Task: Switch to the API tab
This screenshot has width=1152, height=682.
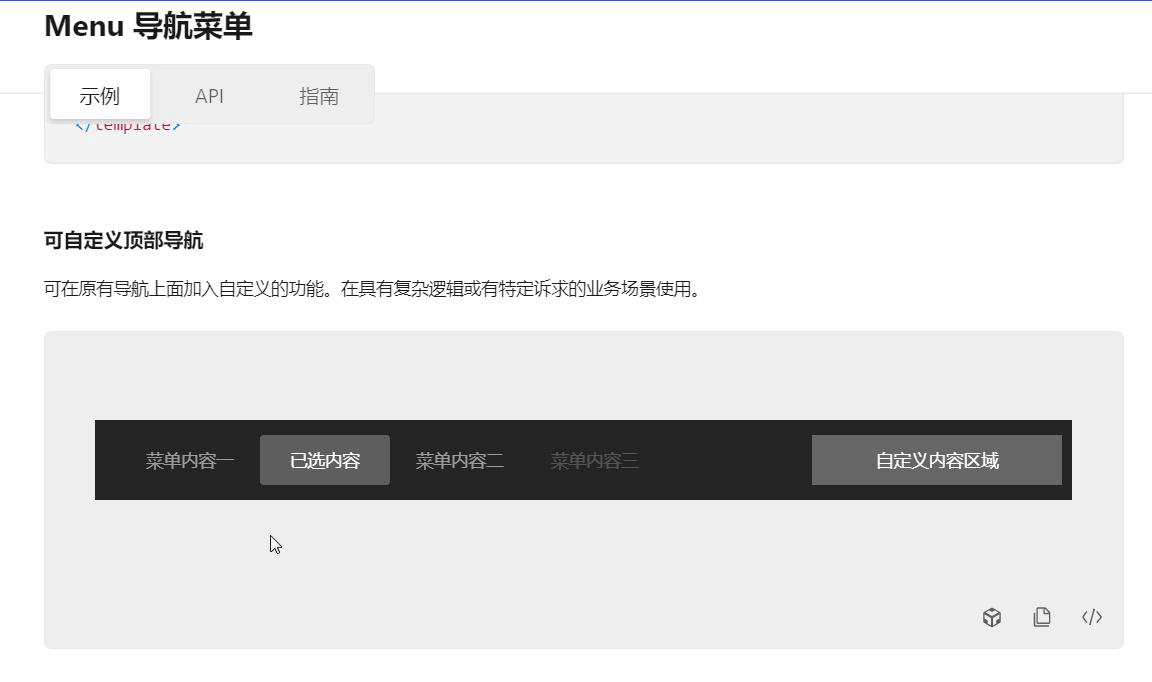Action: coord(209,95)
